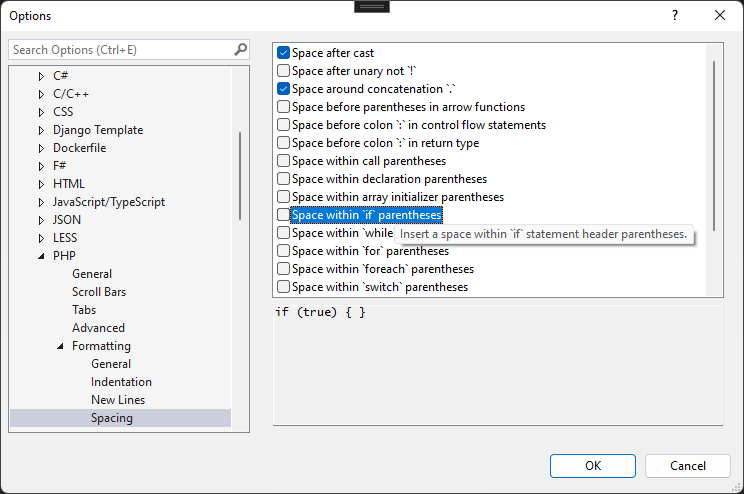Image resolution: width=744 pixels, height=494 pixels.
Task: Expand the HTML options node
Action: pyautogui.click(x=41, y=184)
